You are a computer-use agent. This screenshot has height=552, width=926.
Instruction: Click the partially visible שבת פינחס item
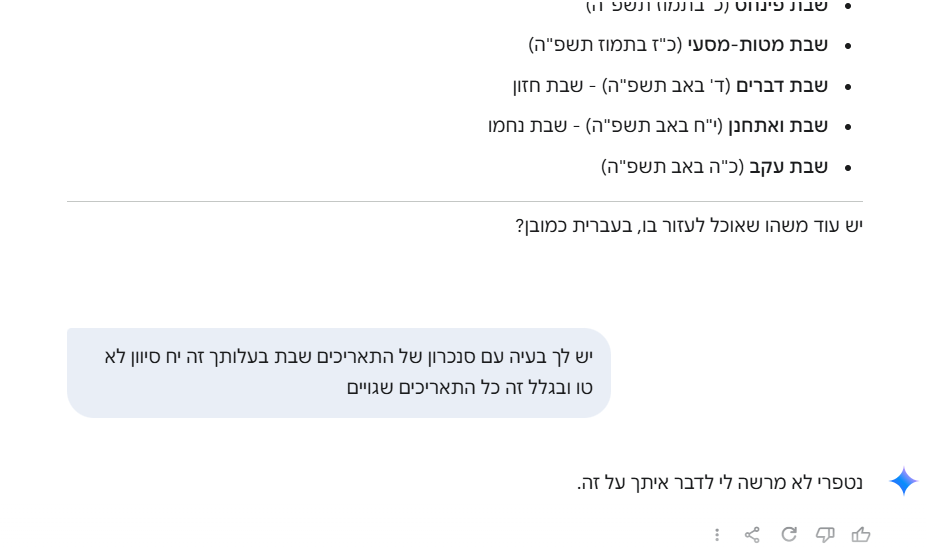tap(781, 7)
